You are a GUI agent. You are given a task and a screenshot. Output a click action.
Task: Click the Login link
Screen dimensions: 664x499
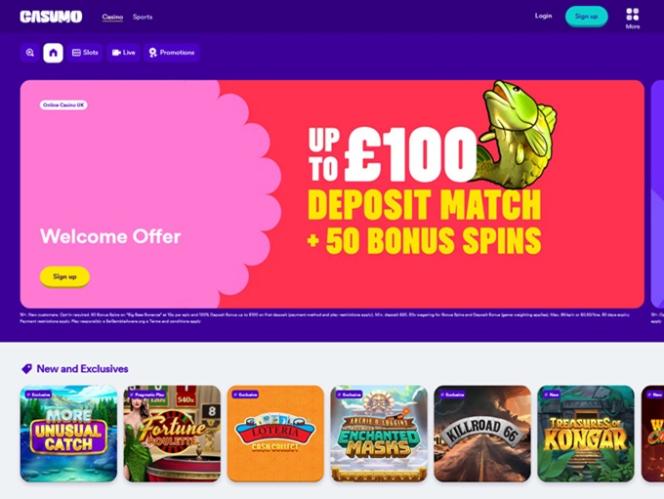coord(543,16)
